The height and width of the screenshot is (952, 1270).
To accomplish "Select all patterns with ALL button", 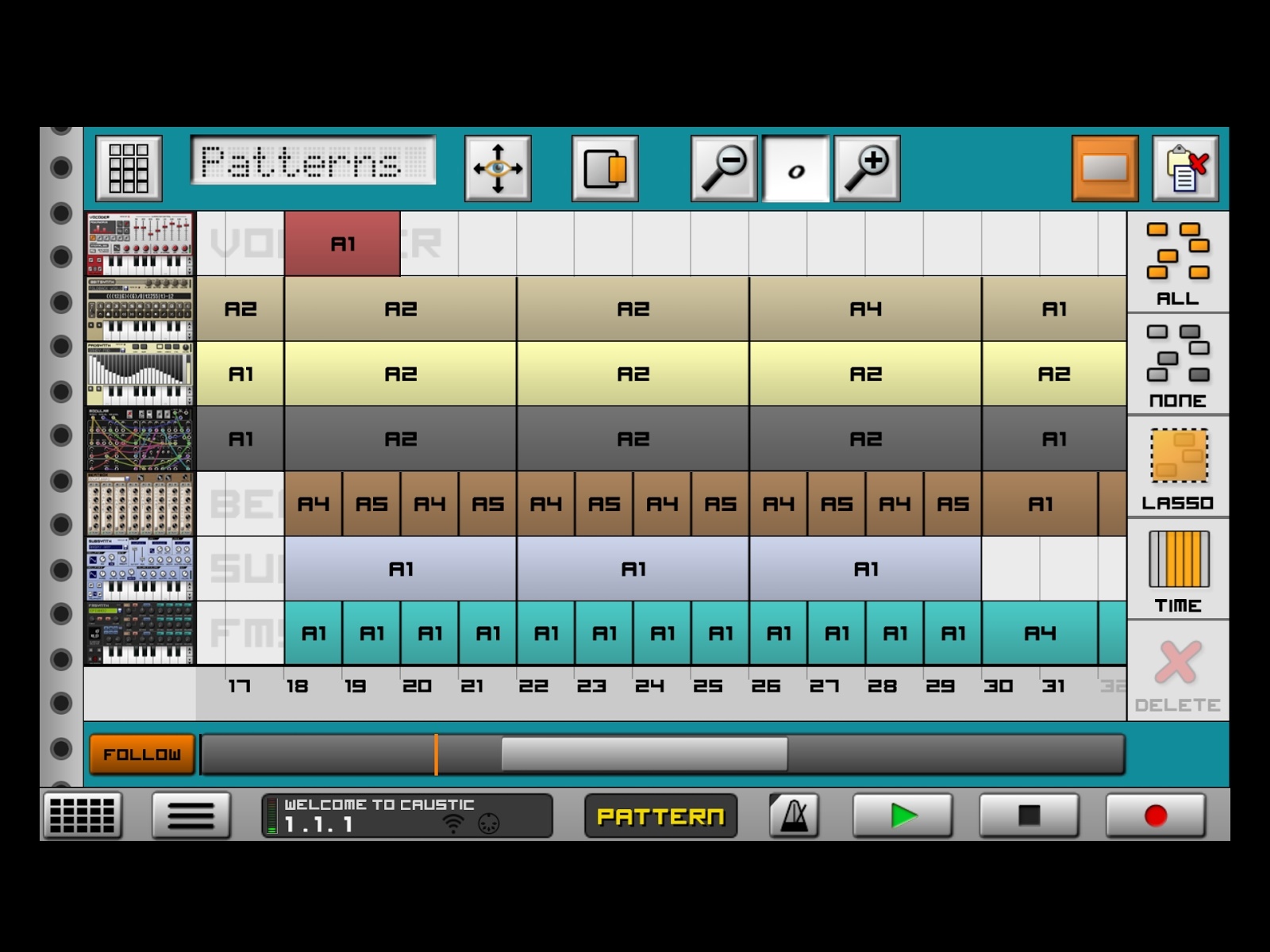I will pos(1177,263).
